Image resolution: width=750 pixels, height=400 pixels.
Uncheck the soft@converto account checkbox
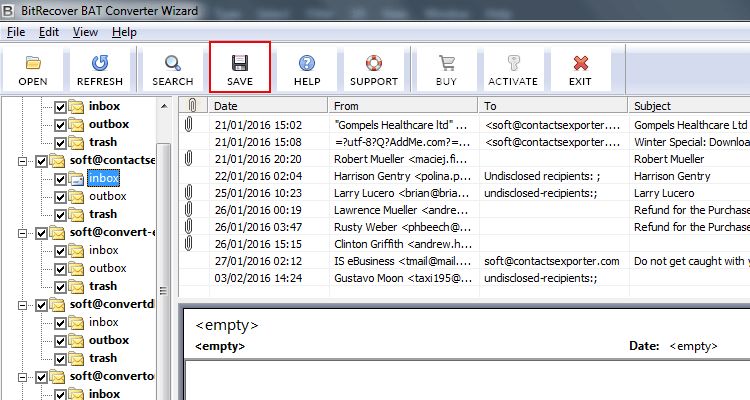[x=41, y=378]
